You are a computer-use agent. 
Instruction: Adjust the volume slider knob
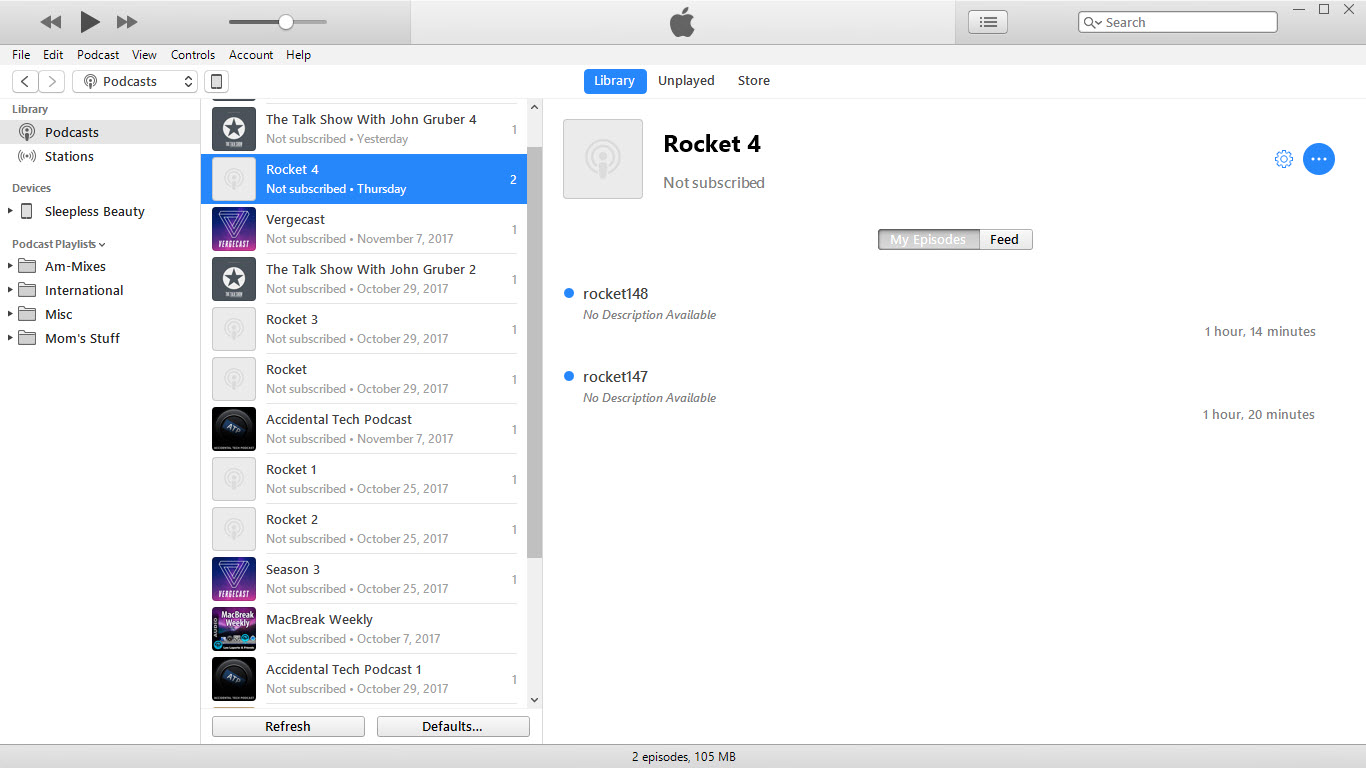[x=286, y=22]
